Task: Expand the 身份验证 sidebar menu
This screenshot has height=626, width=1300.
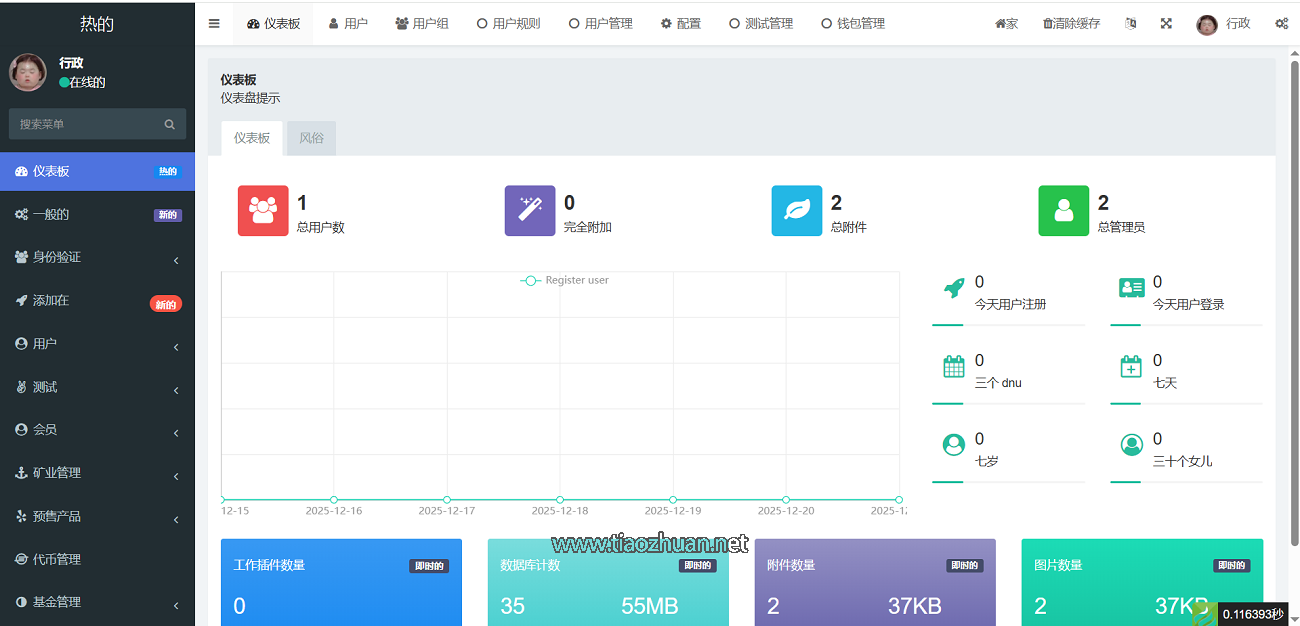Action: click(97, 258)
